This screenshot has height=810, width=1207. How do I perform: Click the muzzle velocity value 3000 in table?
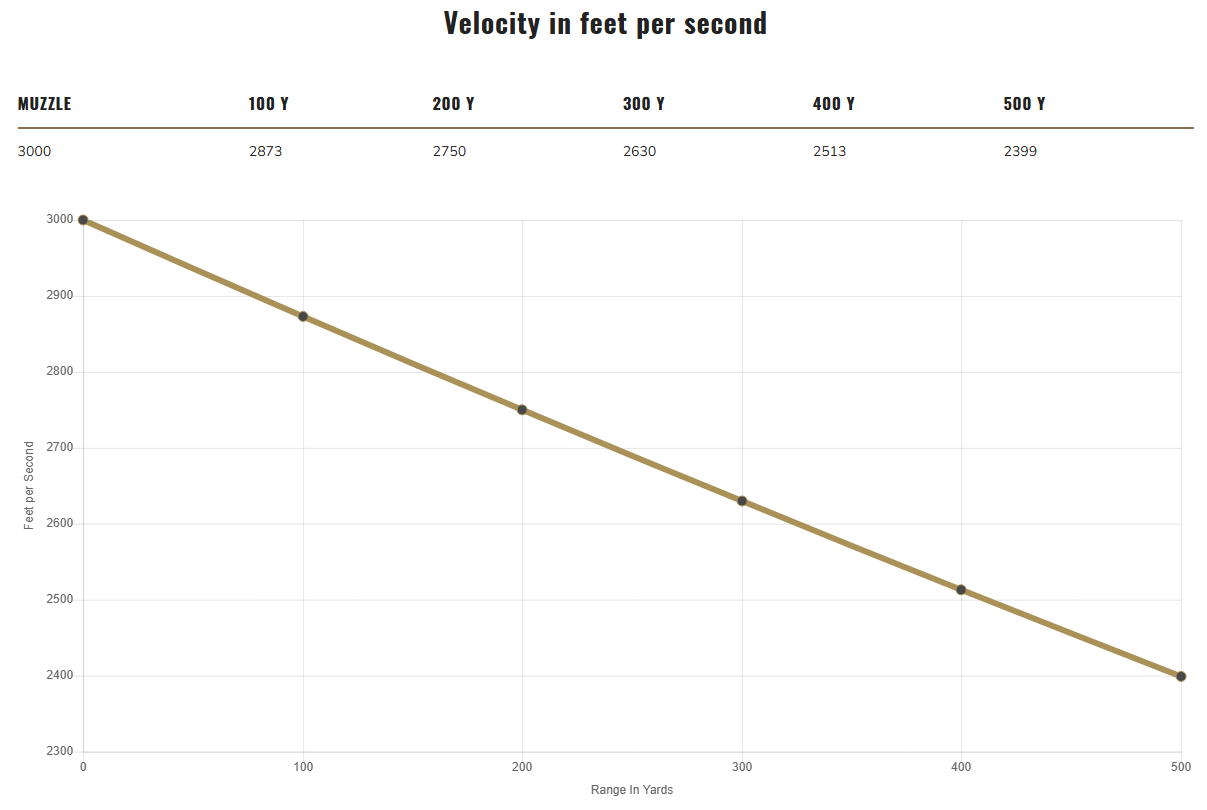35,152
